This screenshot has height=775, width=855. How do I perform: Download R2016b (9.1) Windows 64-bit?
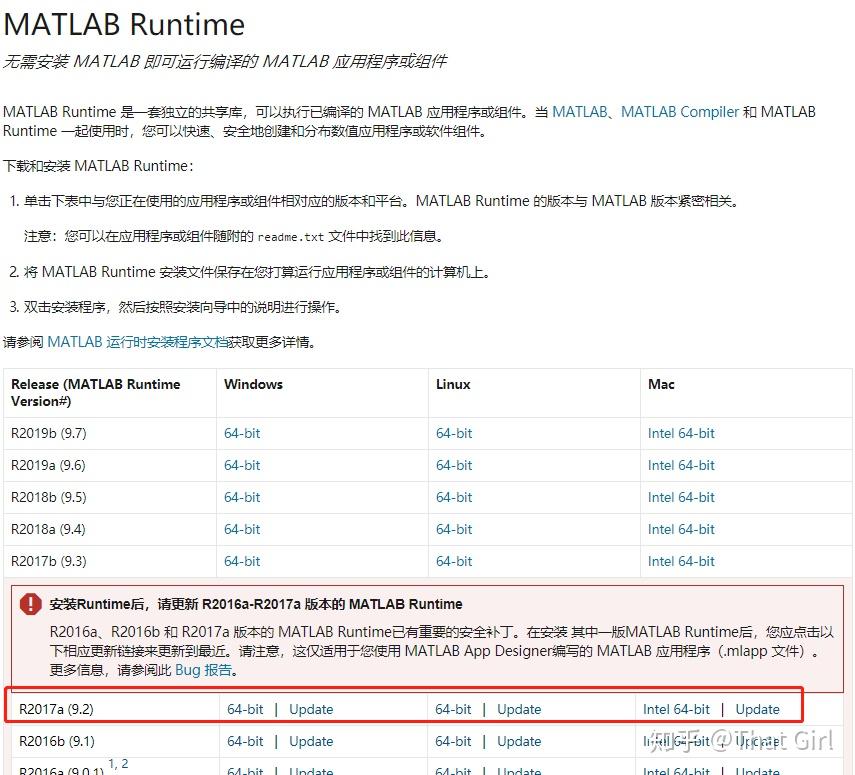point(245,742)
